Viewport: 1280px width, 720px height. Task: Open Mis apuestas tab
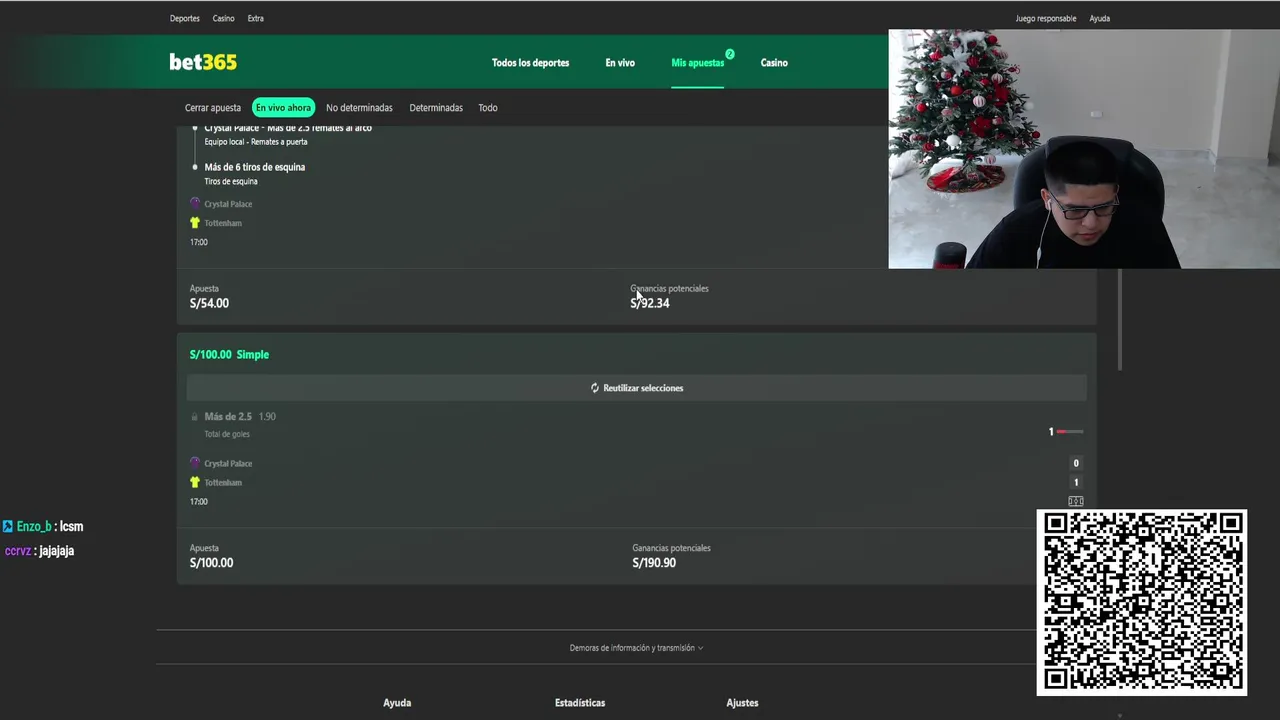coord(697,62)
